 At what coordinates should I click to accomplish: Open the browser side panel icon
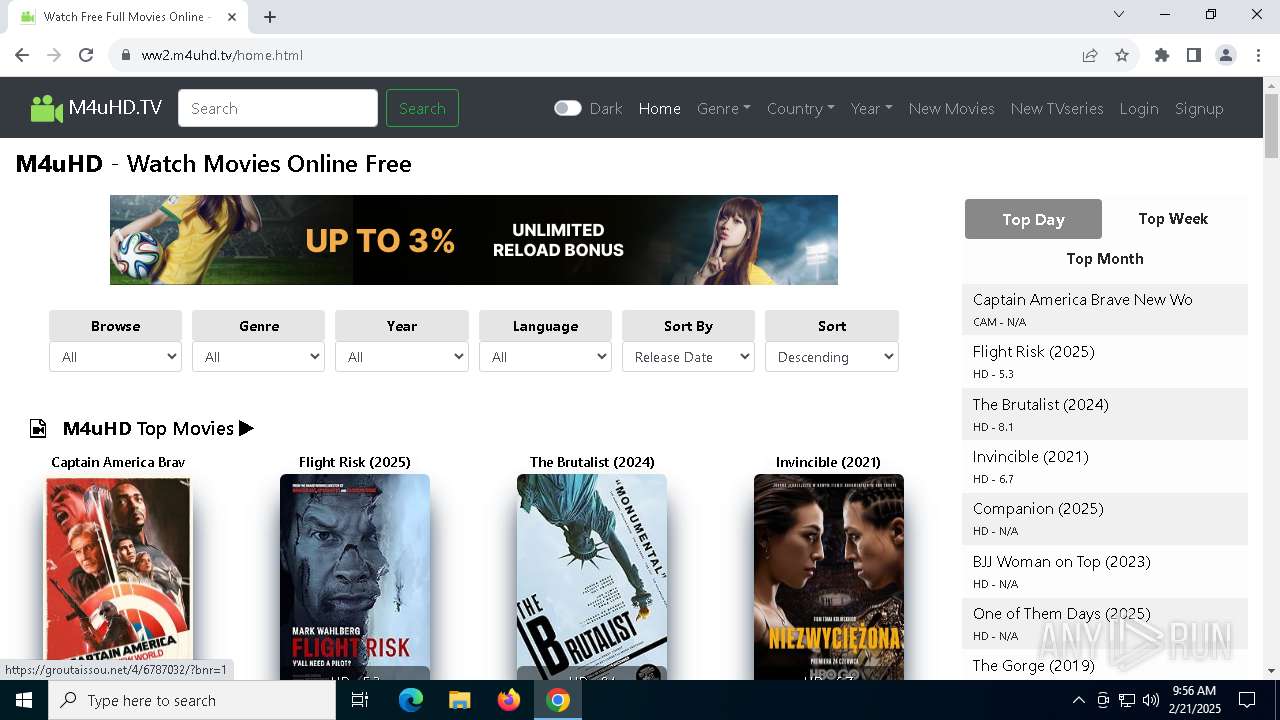click(1194, 55)
